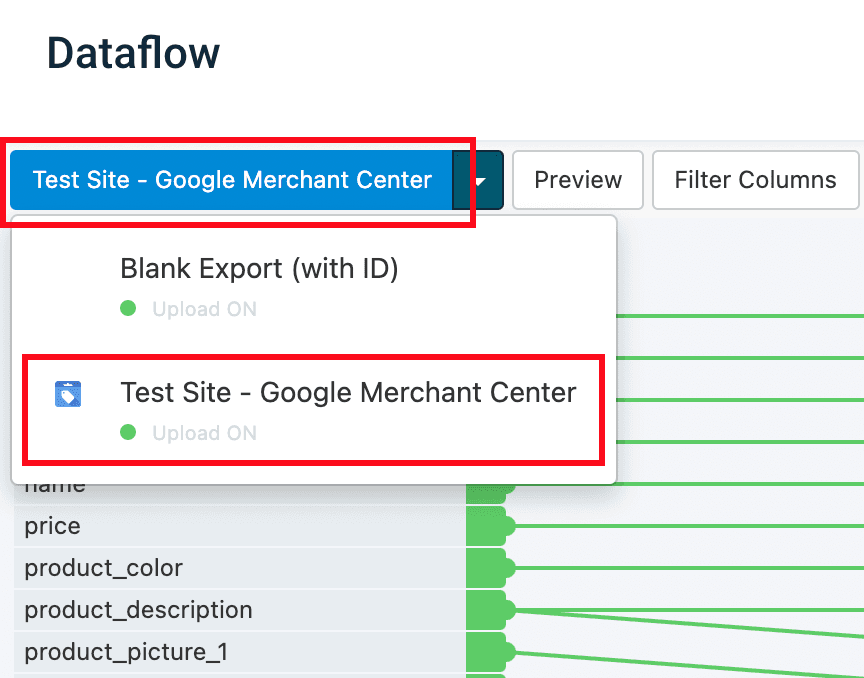
Task: Toggle Upload ON under the Test Site list entry
Action: pos(204,434)
